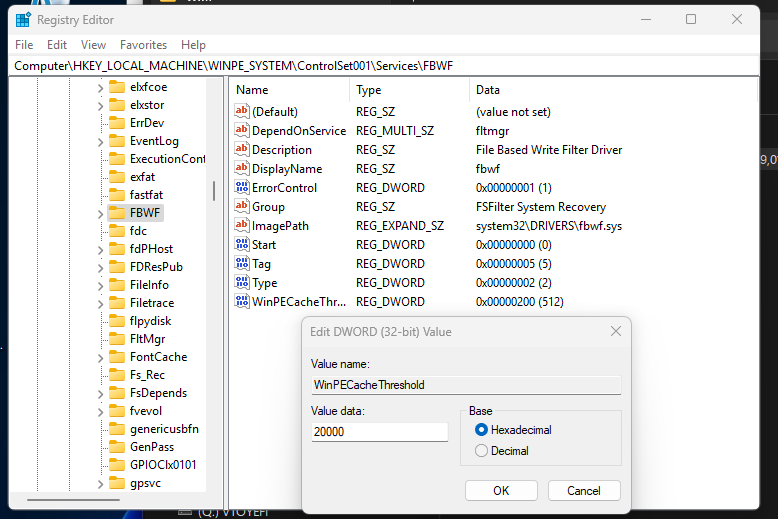Click the data value 0x00000200 (512)
Image resolution: width=778 pixels, height=519 pixels.
point(519,302)
